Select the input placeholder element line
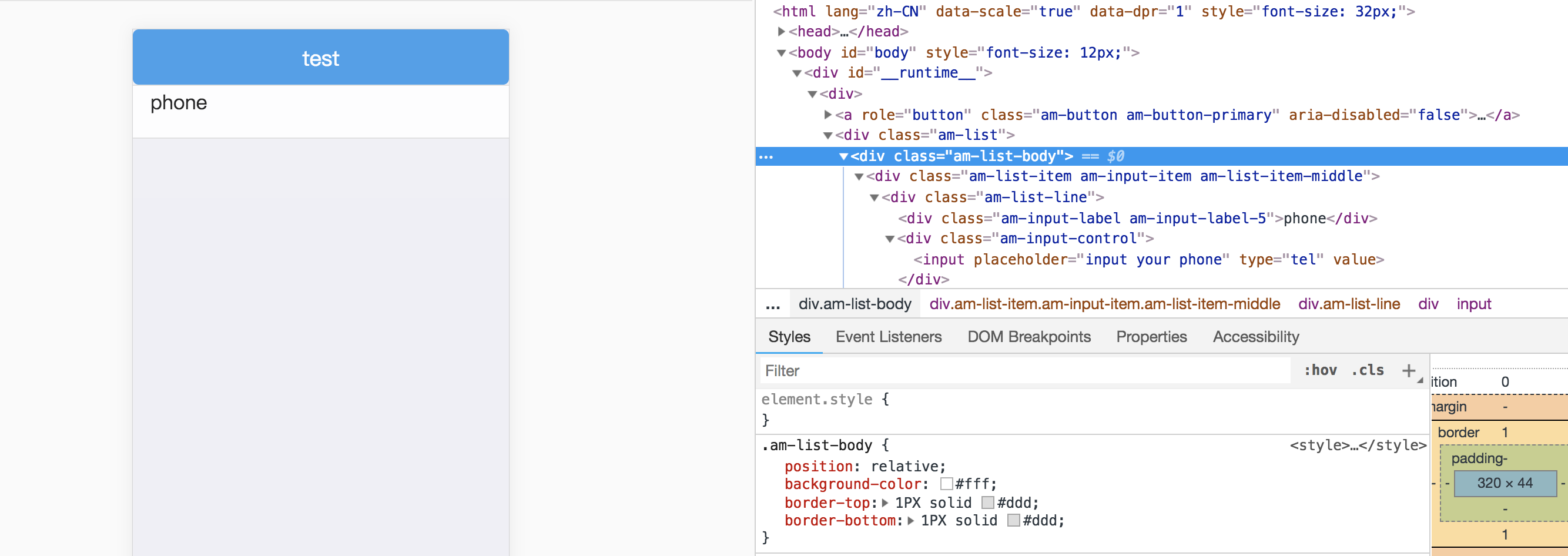 point(1148,259)
